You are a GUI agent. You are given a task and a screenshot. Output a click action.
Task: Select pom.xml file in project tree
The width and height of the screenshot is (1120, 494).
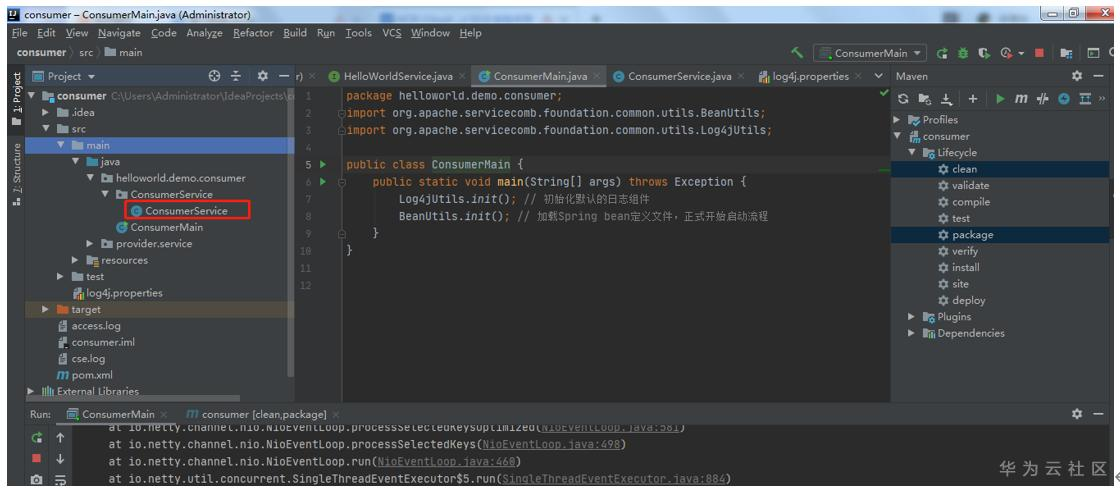tap(84, 375)
